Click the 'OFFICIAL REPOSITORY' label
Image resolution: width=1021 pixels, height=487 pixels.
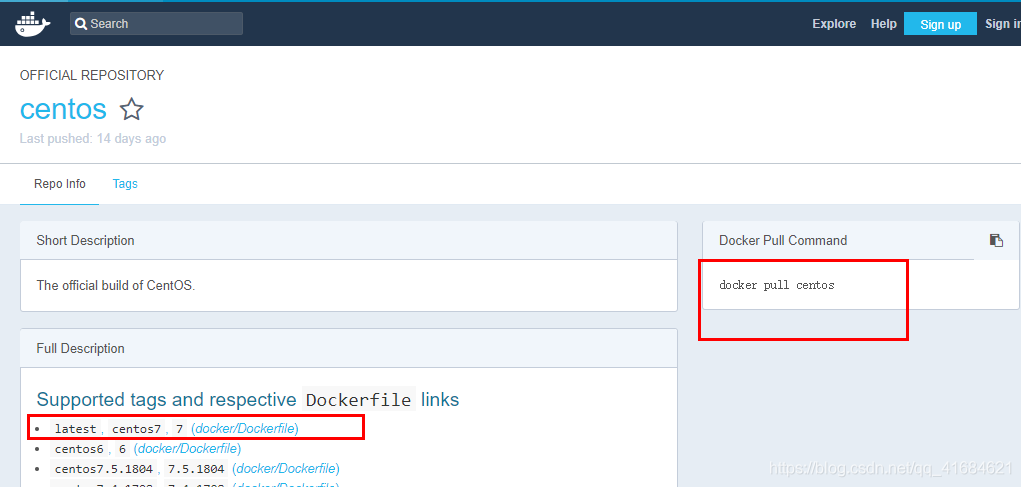click(92, 76)
